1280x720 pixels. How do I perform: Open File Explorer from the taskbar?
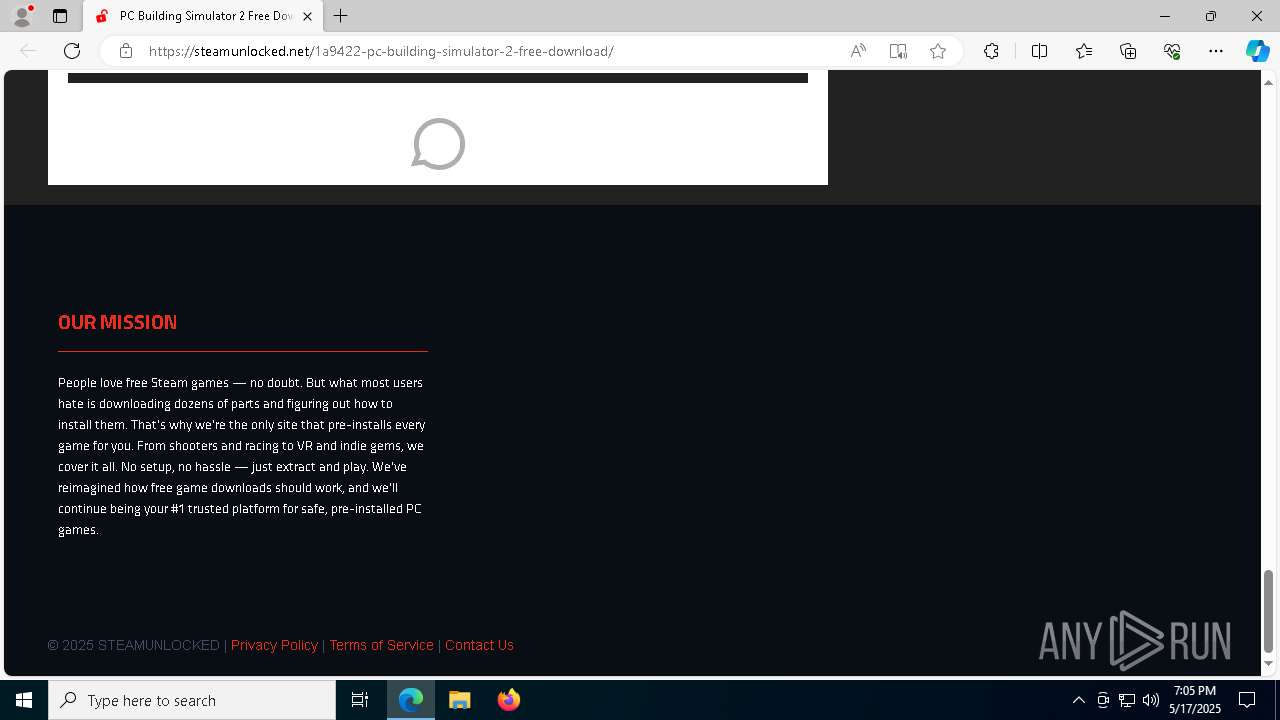(460, 700)
